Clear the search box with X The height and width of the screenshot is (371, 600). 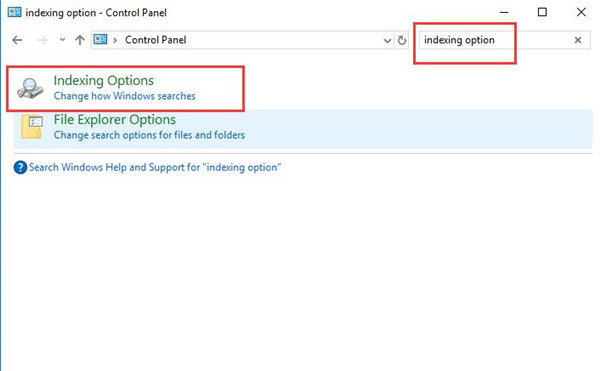[578, 40]
